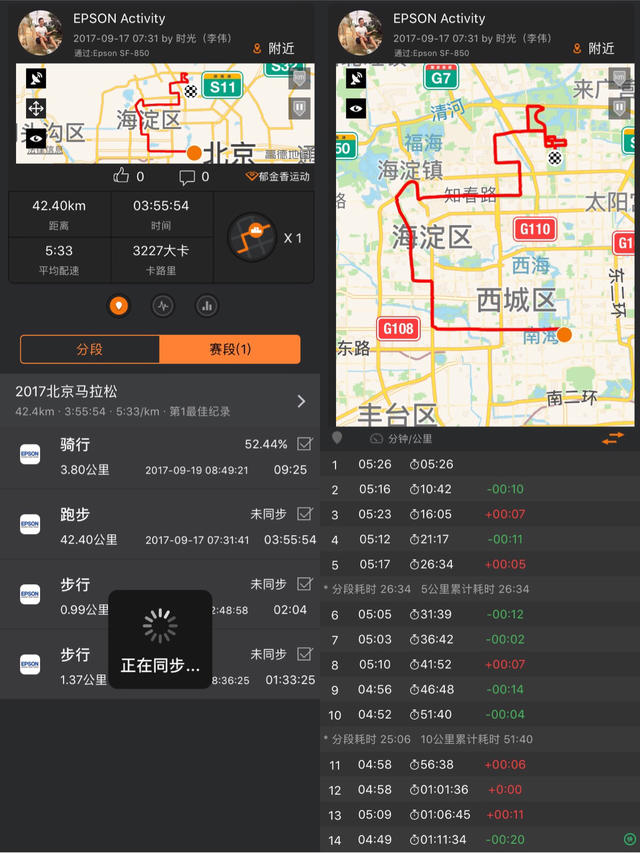Toggle the eye icon on right map

(x=356, y=109)
